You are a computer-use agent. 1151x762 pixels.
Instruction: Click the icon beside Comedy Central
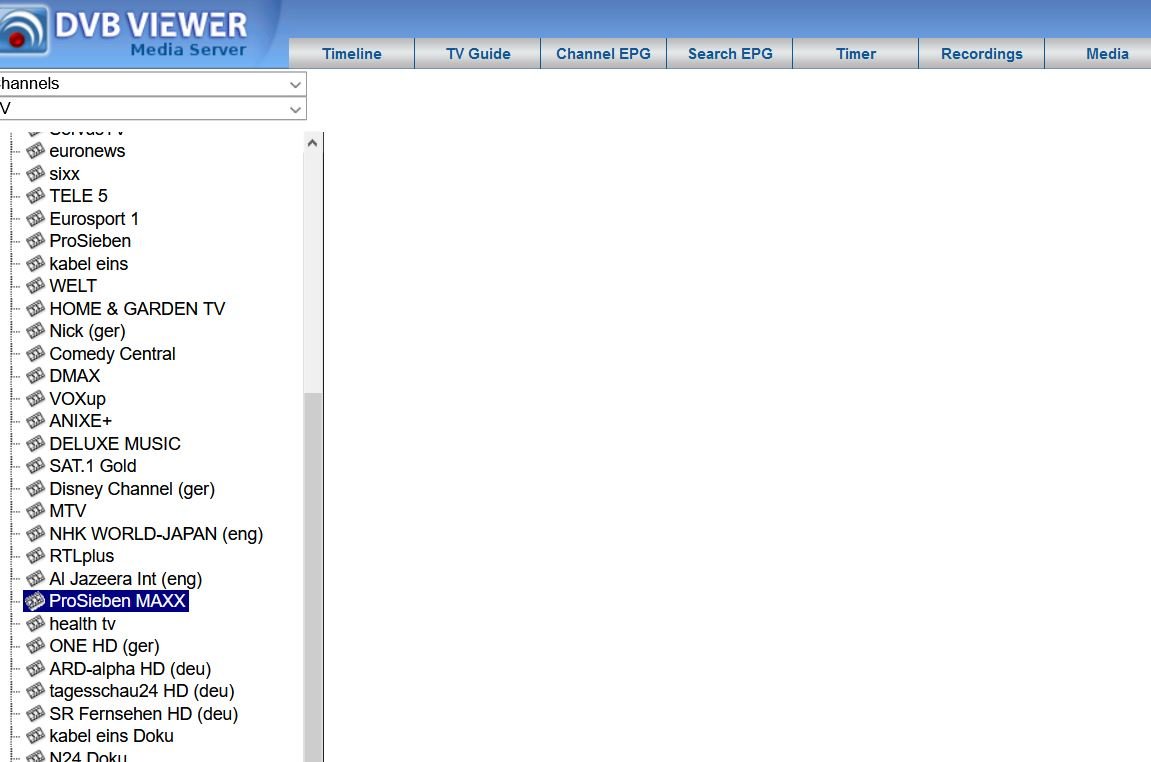36,354
